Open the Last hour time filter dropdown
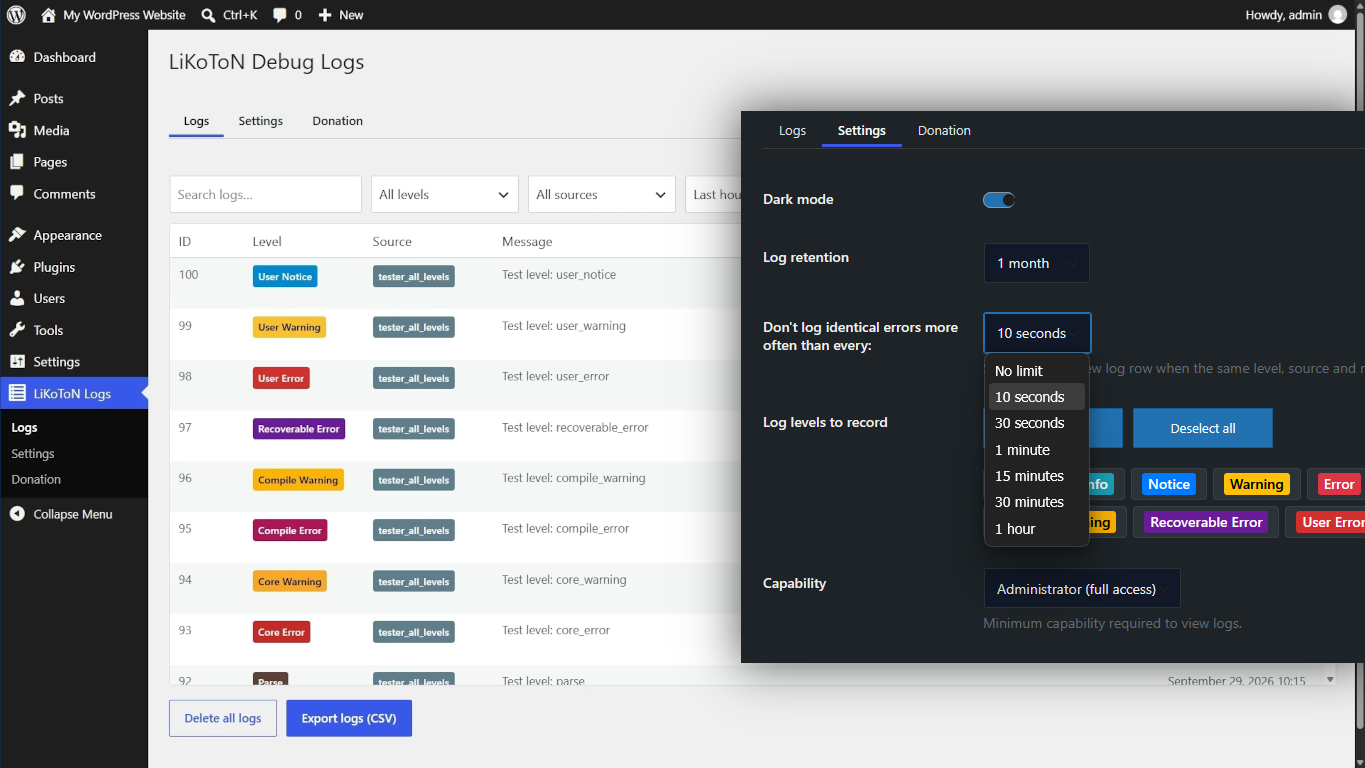This screenshot has height=768, width=1365. click(x=713, y=195)
